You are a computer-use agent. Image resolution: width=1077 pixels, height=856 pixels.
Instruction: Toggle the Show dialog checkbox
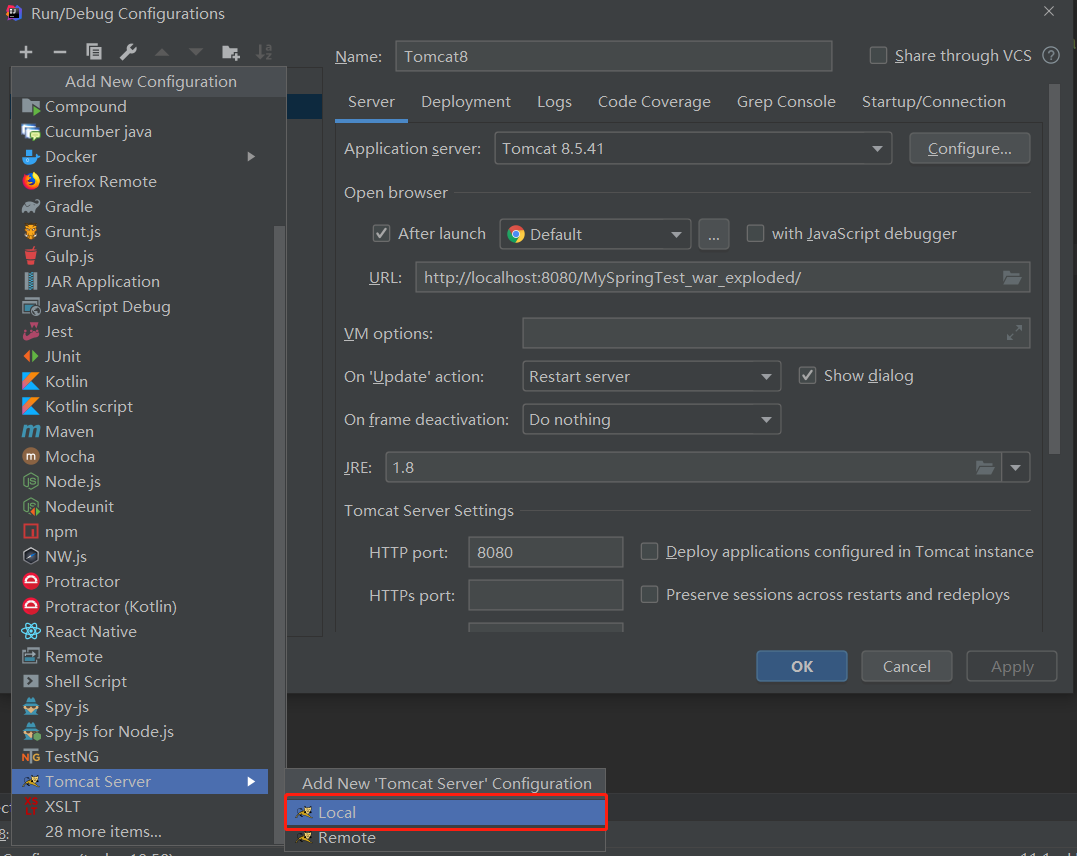pos(807,376)
